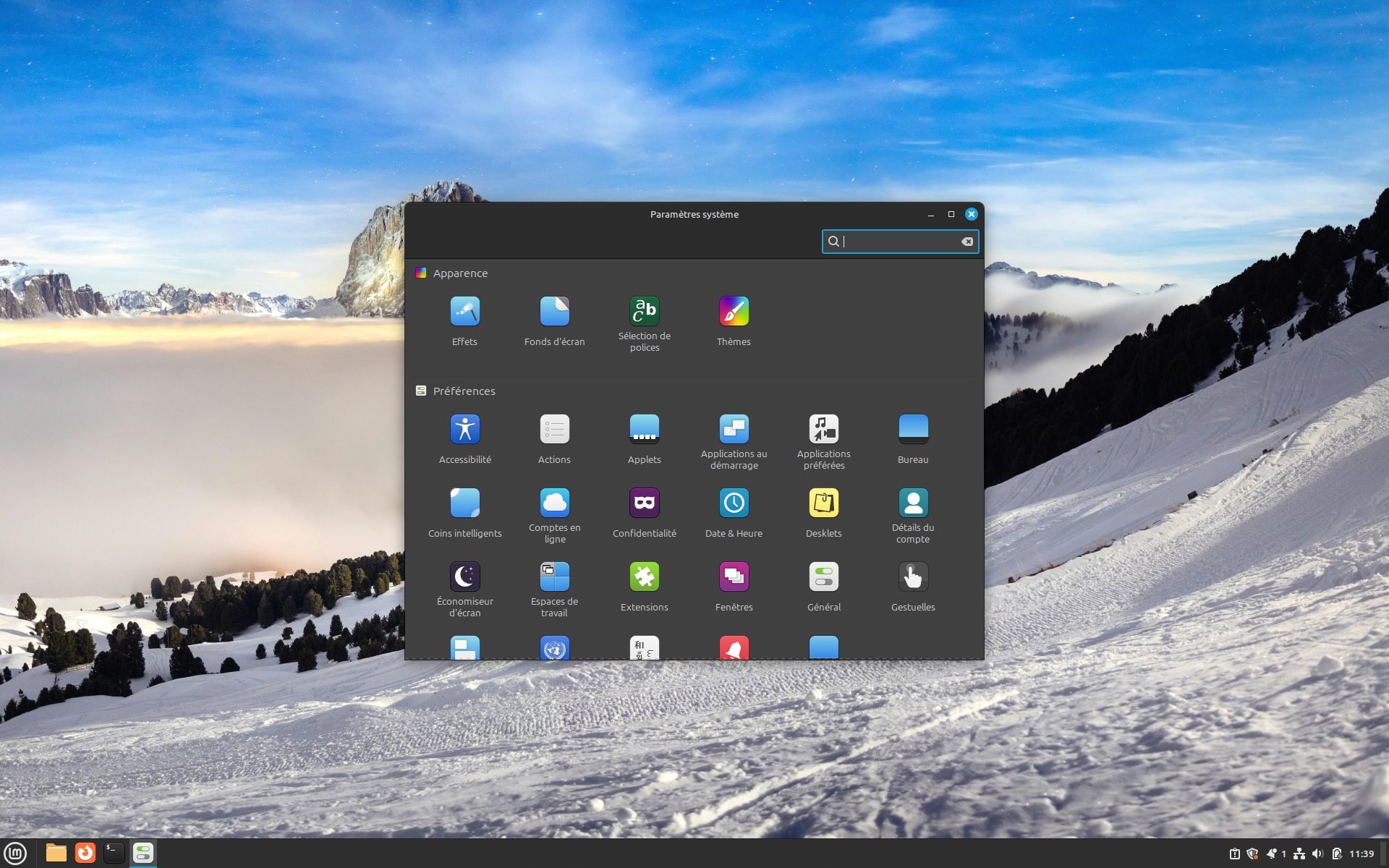The image size is (1389, 868).
Task: Open Fonds d'écran settings
Action: click(x=554, y=311)
